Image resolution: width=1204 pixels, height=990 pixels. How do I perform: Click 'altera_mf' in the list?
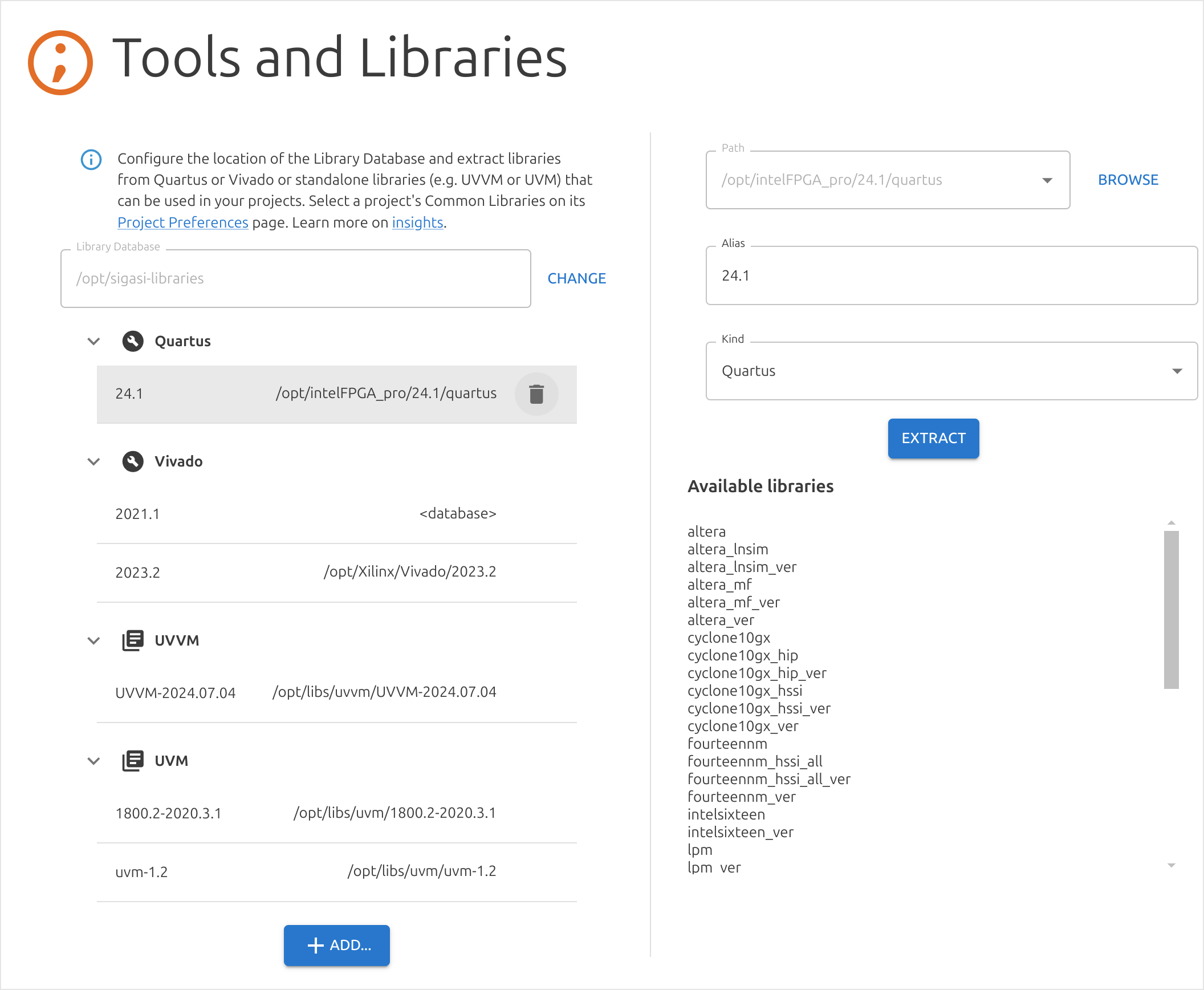[719, 585]
